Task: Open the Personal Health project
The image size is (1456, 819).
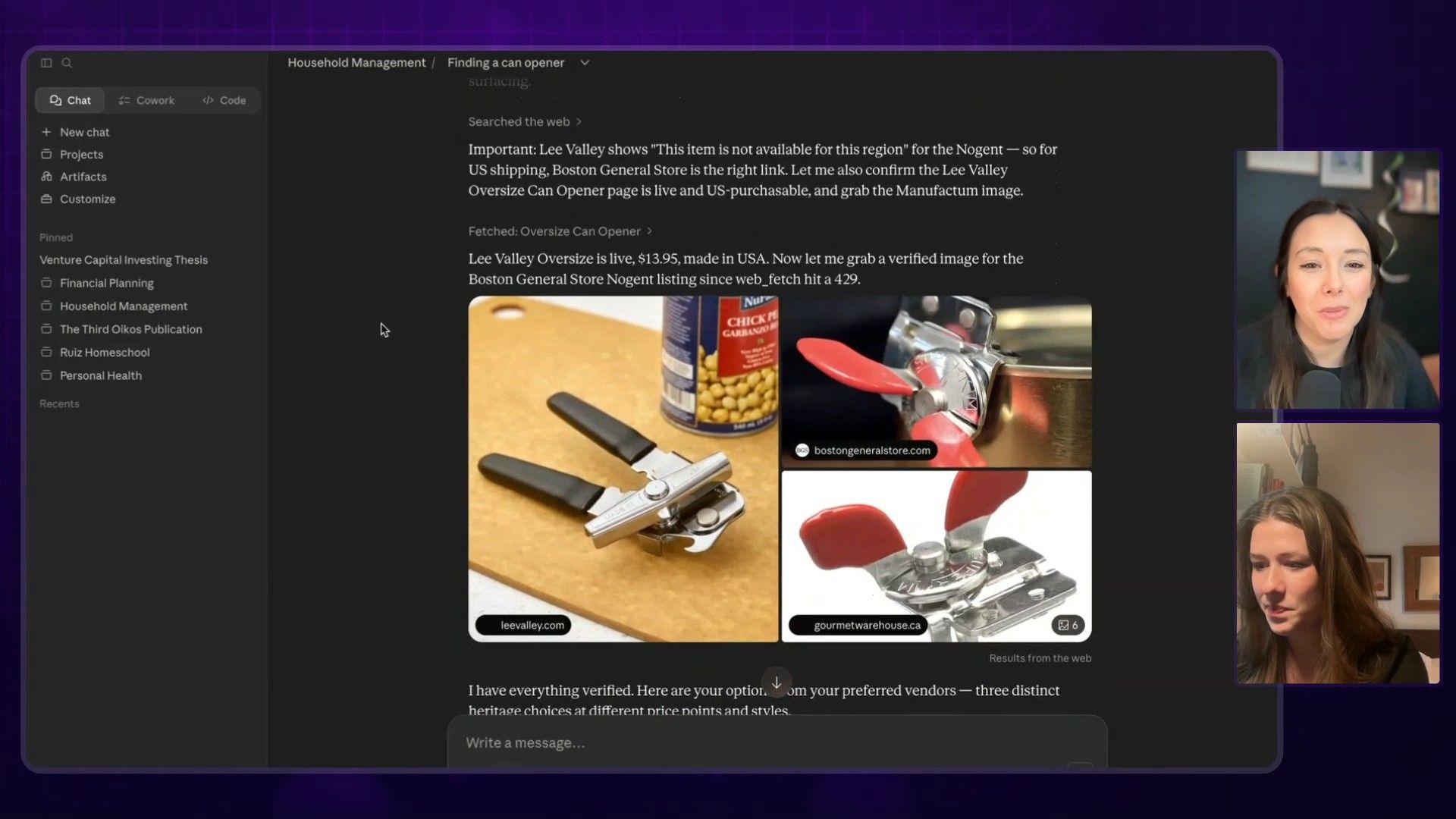Action: [100, 375]
